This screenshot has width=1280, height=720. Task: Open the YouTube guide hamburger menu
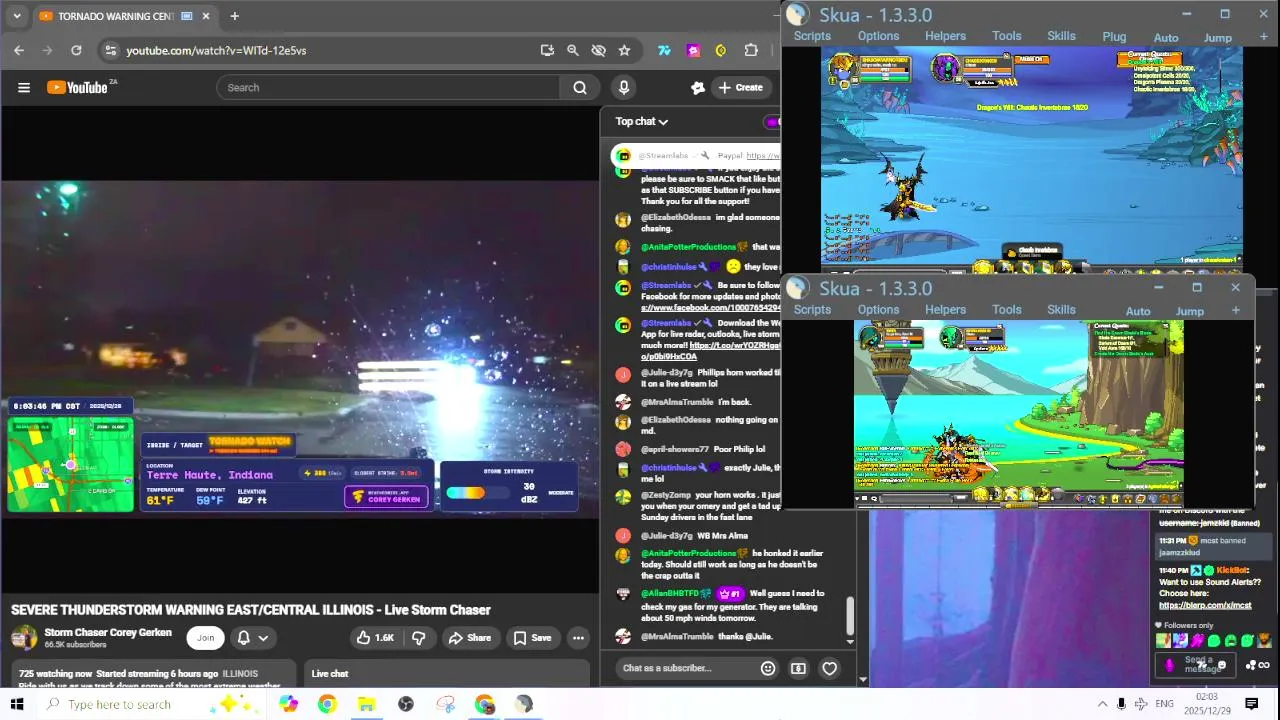[x=24, y=88]
